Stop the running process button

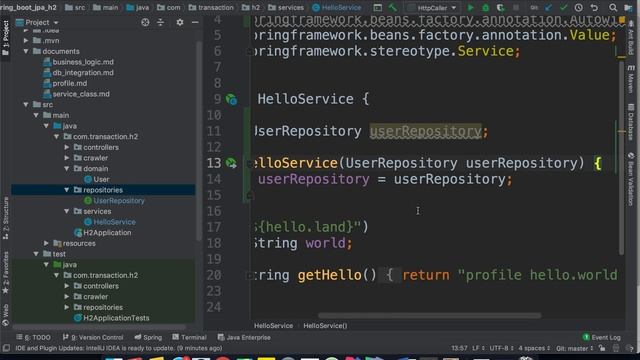(x=516, y=7)
